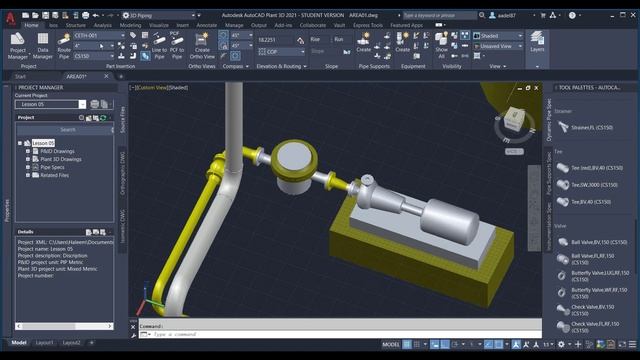Open the Modeling ribbon tab
The width and height of the screenshot is (640, 360).
[130, 25]
